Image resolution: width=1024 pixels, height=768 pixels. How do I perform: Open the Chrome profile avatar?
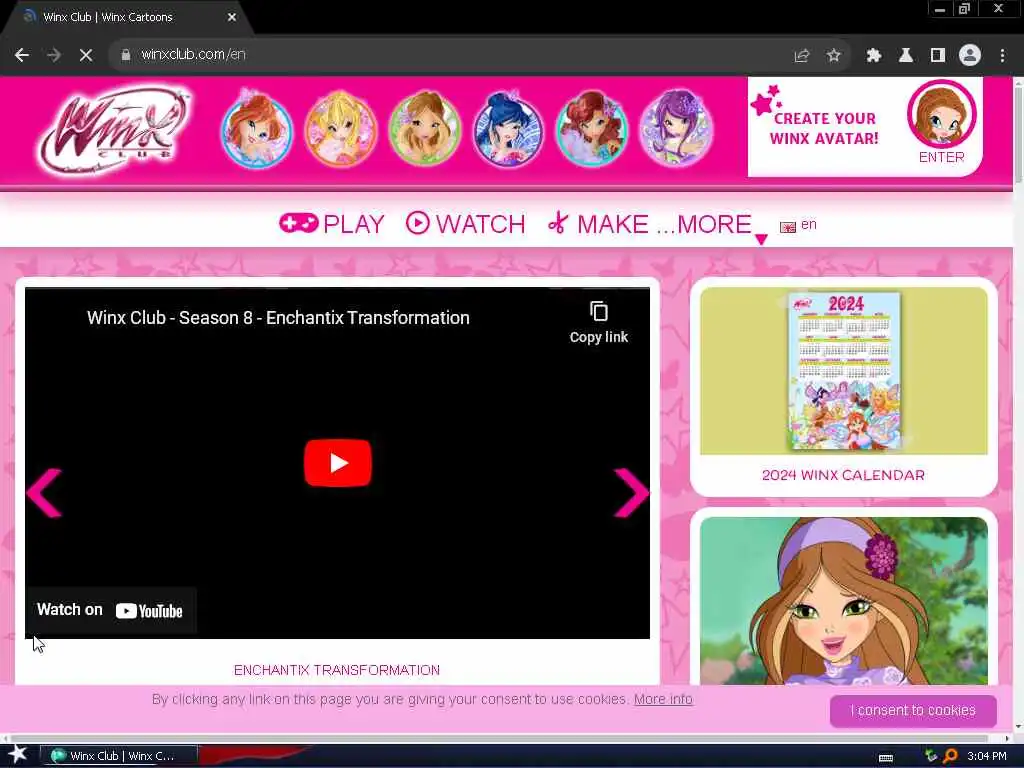point(970,56)
